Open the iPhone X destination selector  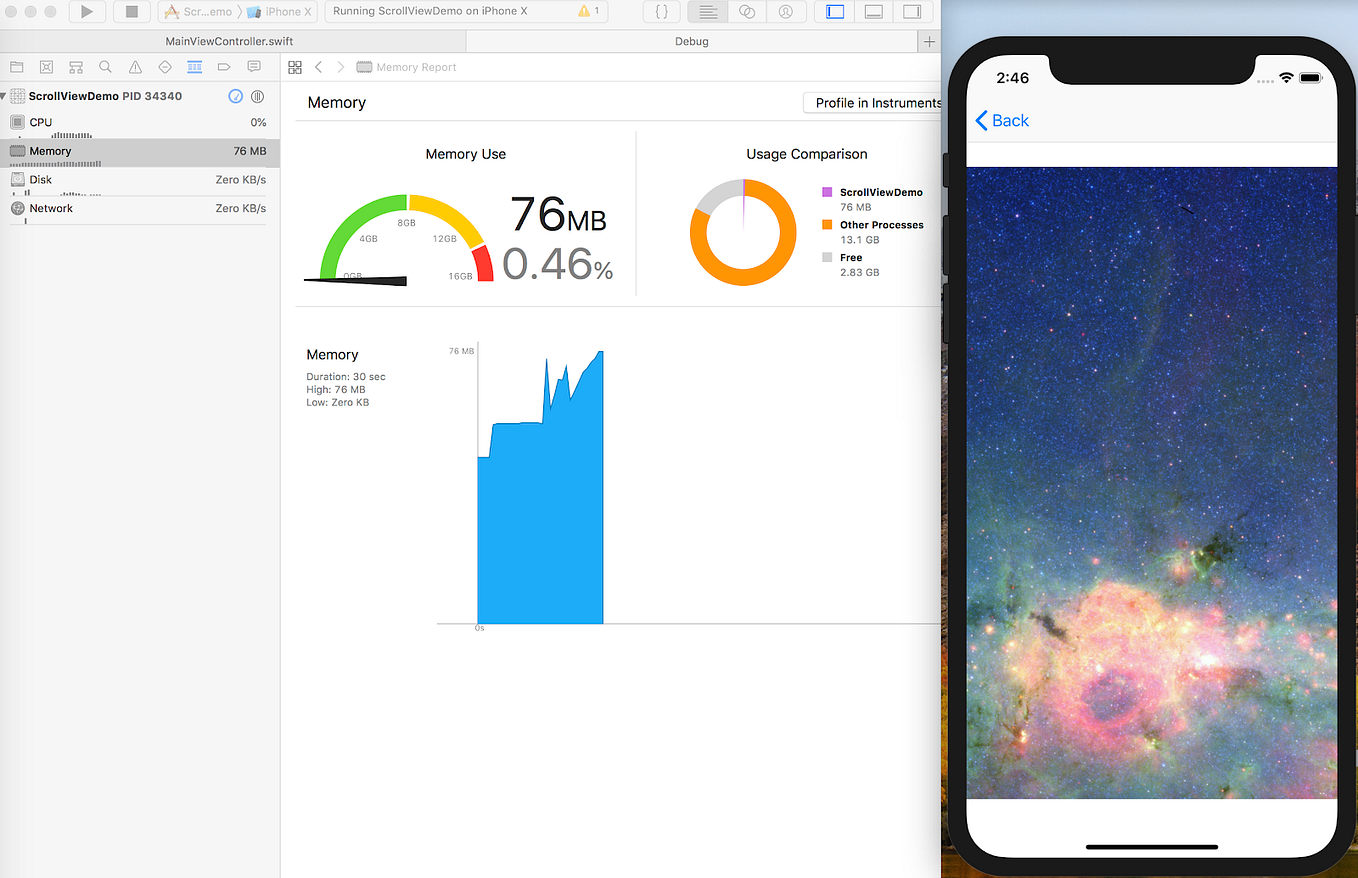(x=280, y=12)
